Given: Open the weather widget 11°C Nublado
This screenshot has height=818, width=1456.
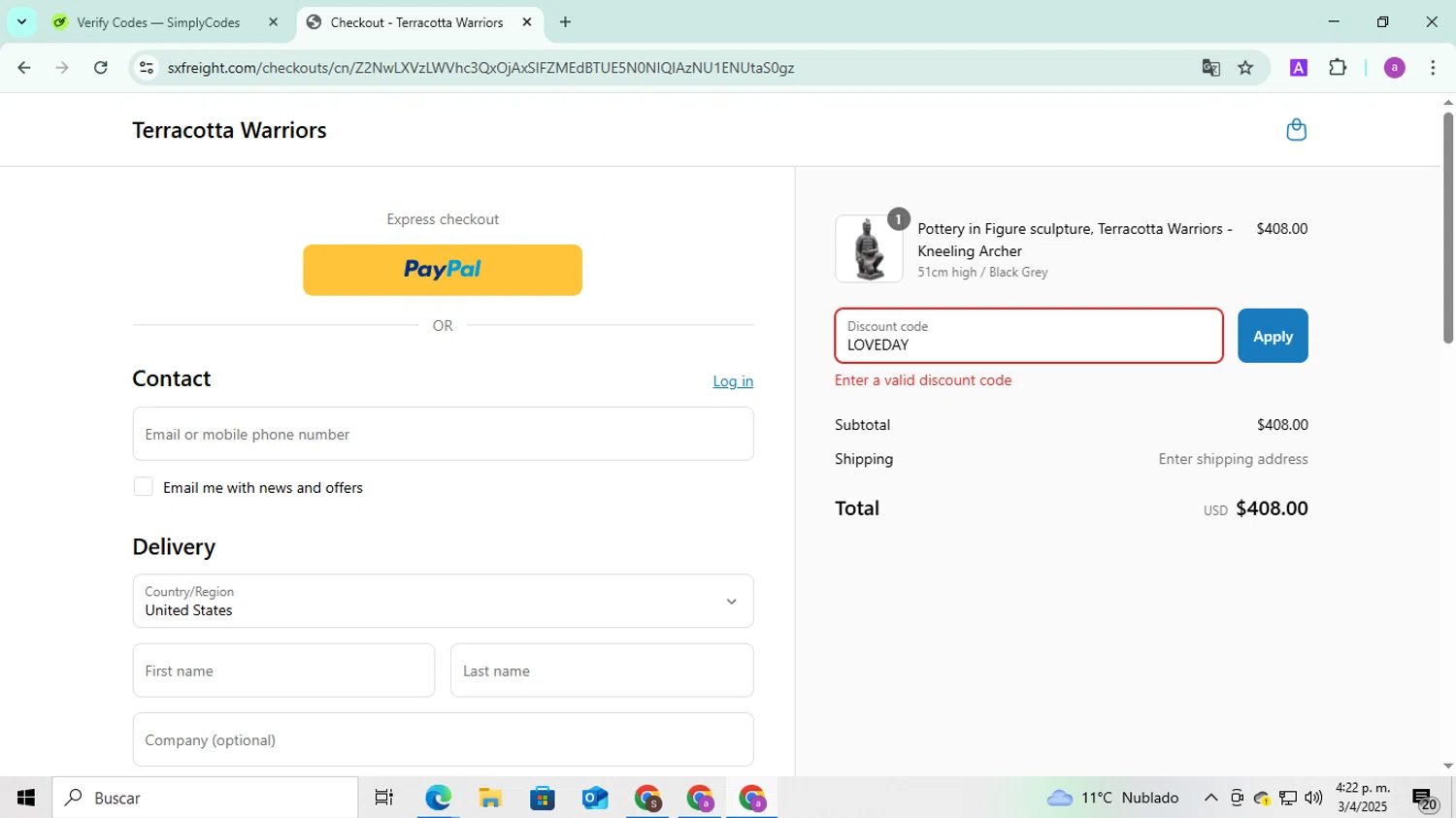Looking at the screenshot, I should tap(1113, 798).
